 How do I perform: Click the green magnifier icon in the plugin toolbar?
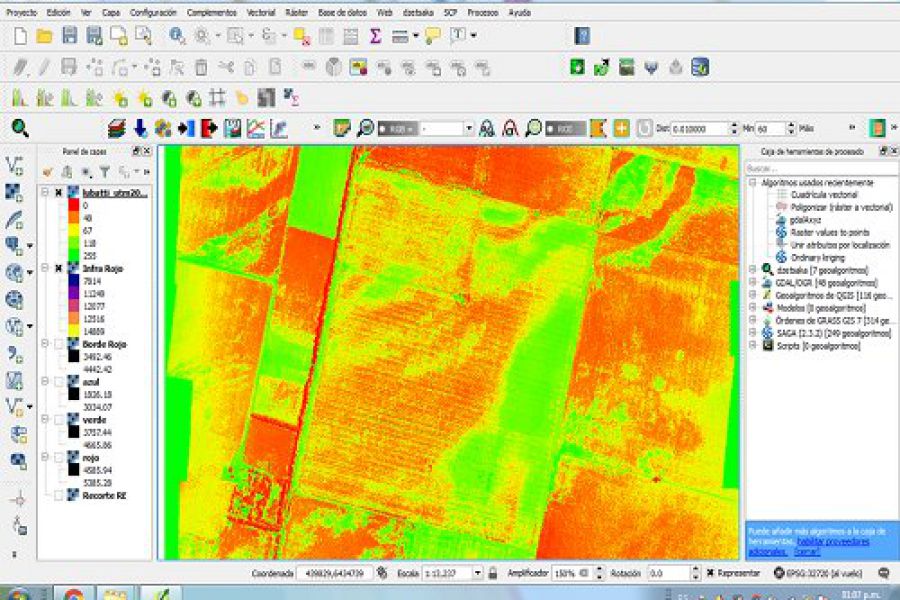coord(20,128)
